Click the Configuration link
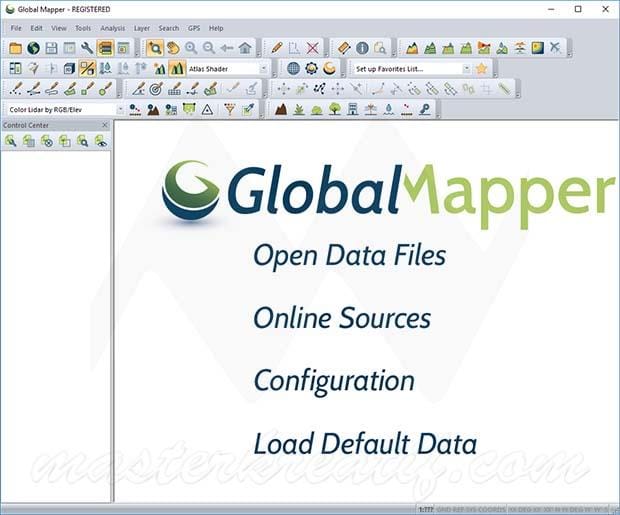Viewport: 620px width, 515px height. pos(334,381)
